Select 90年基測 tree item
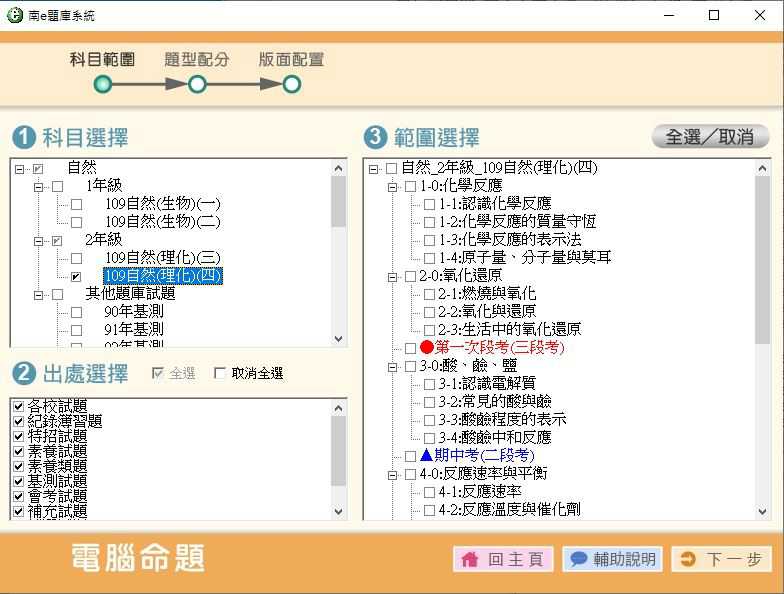The height and width of the screenshot is (594, 784). tap(134, 312)
